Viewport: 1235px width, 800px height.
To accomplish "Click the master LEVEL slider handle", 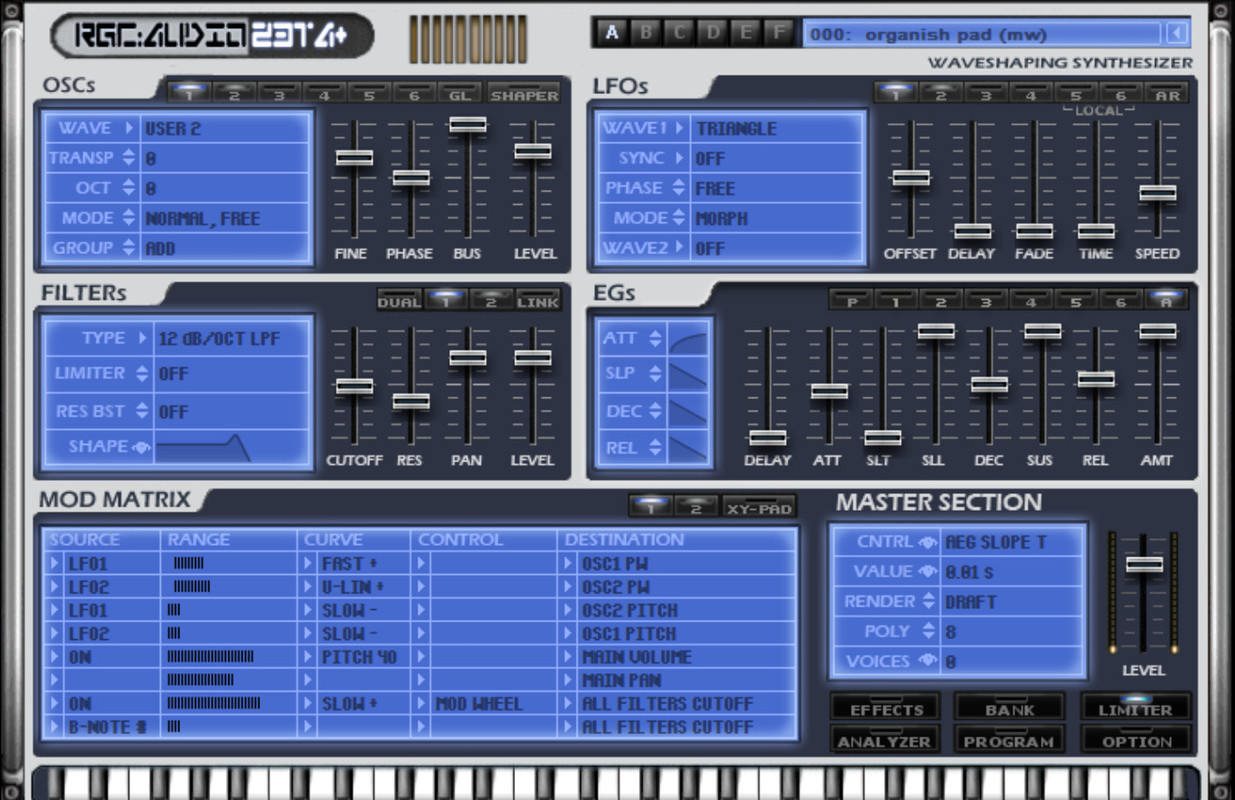I will pos(1144,563).
